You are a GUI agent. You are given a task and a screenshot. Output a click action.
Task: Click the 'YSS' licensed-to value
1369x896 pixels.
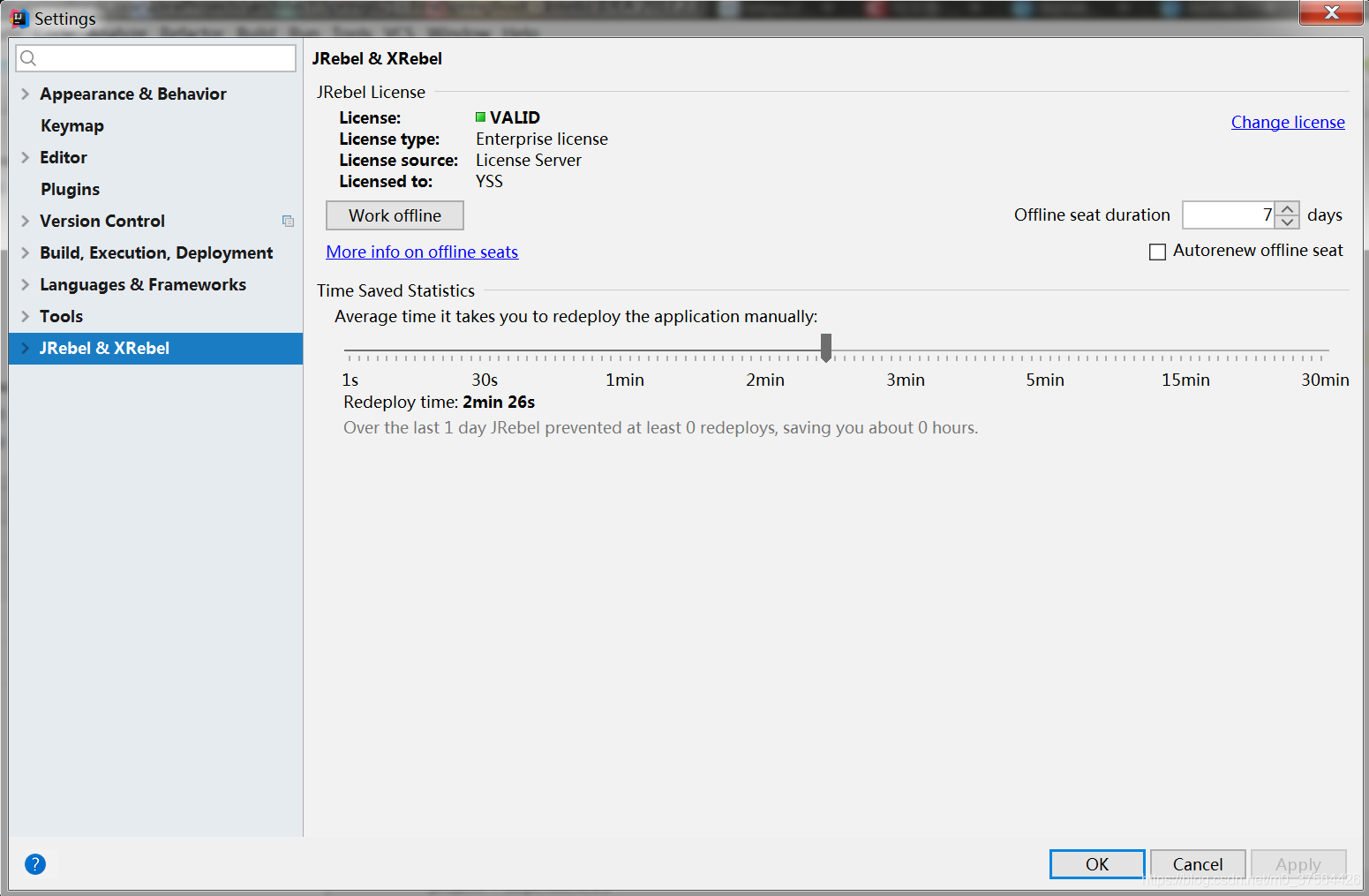tap(489, 181)
